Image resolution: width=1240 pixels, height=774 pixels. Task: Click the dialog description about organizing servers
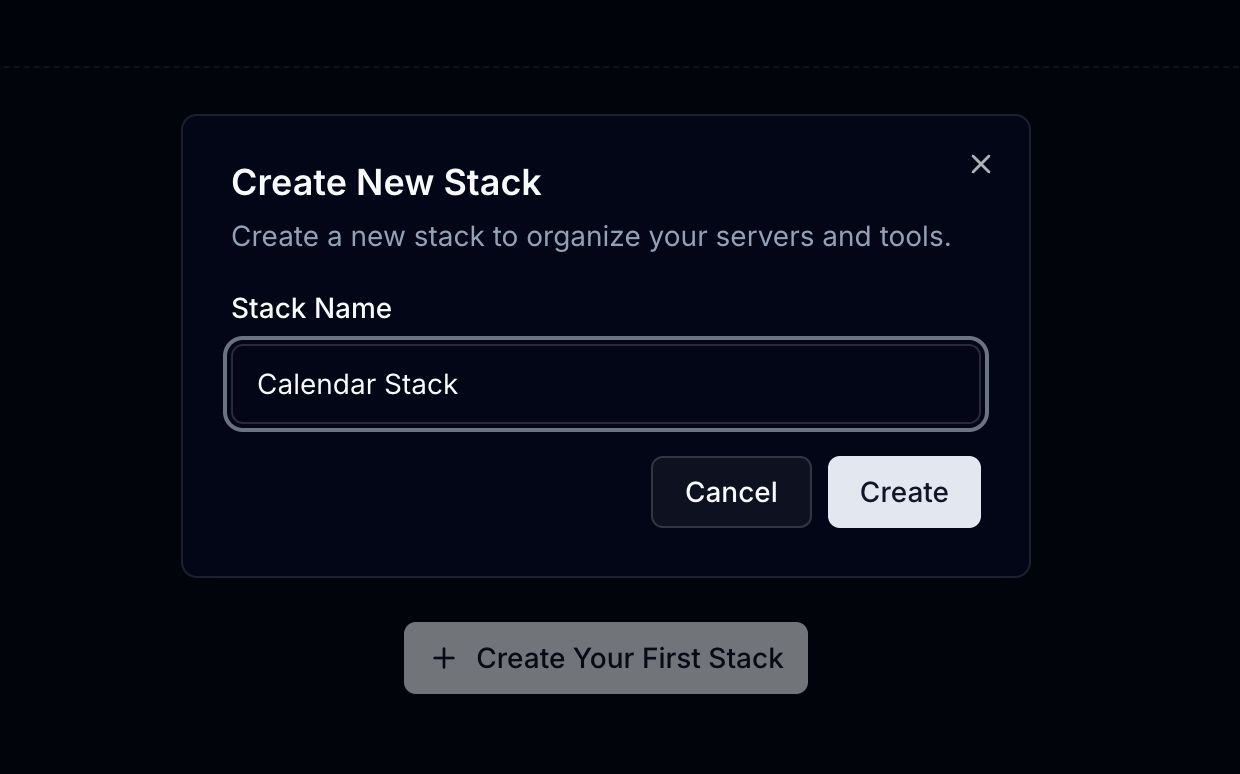(591, 236)
